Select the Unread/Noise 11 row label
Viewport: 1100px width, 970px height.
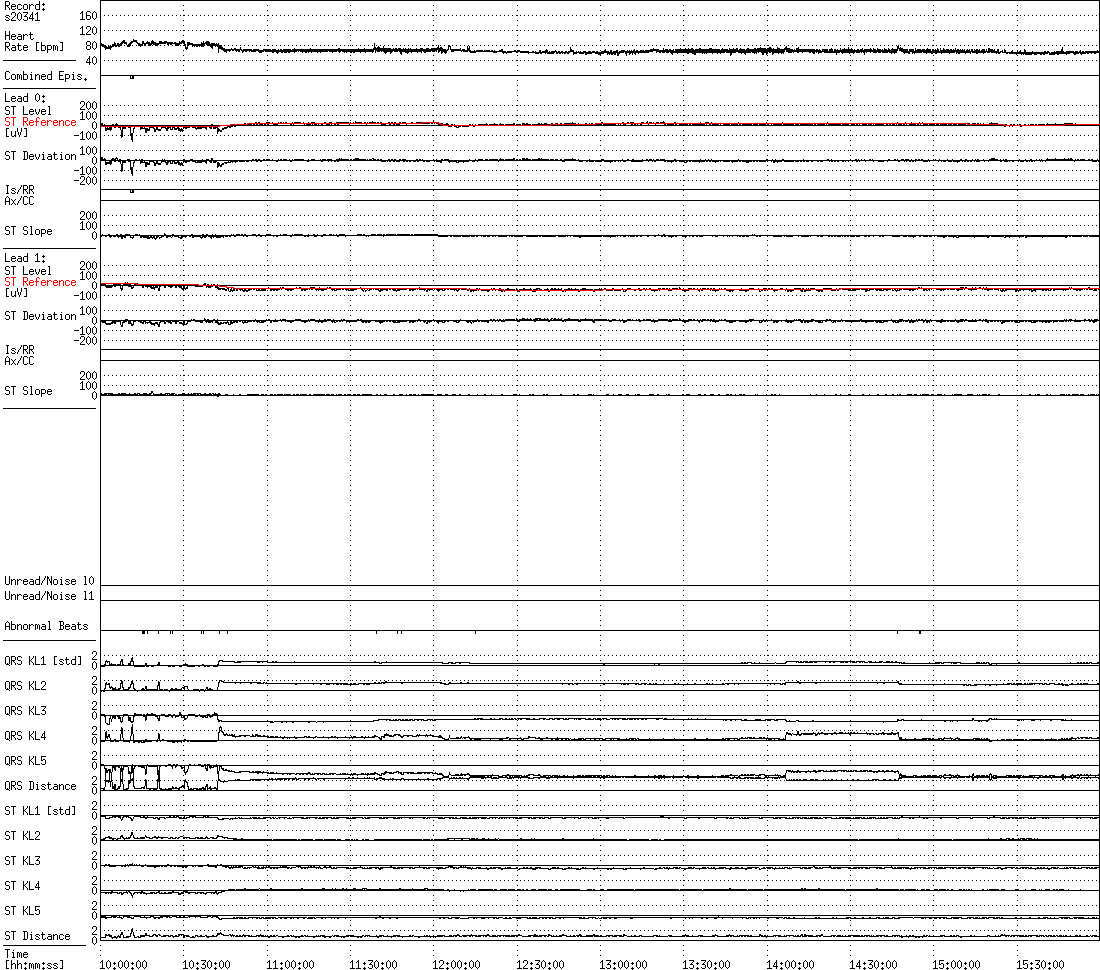(49, 596)
